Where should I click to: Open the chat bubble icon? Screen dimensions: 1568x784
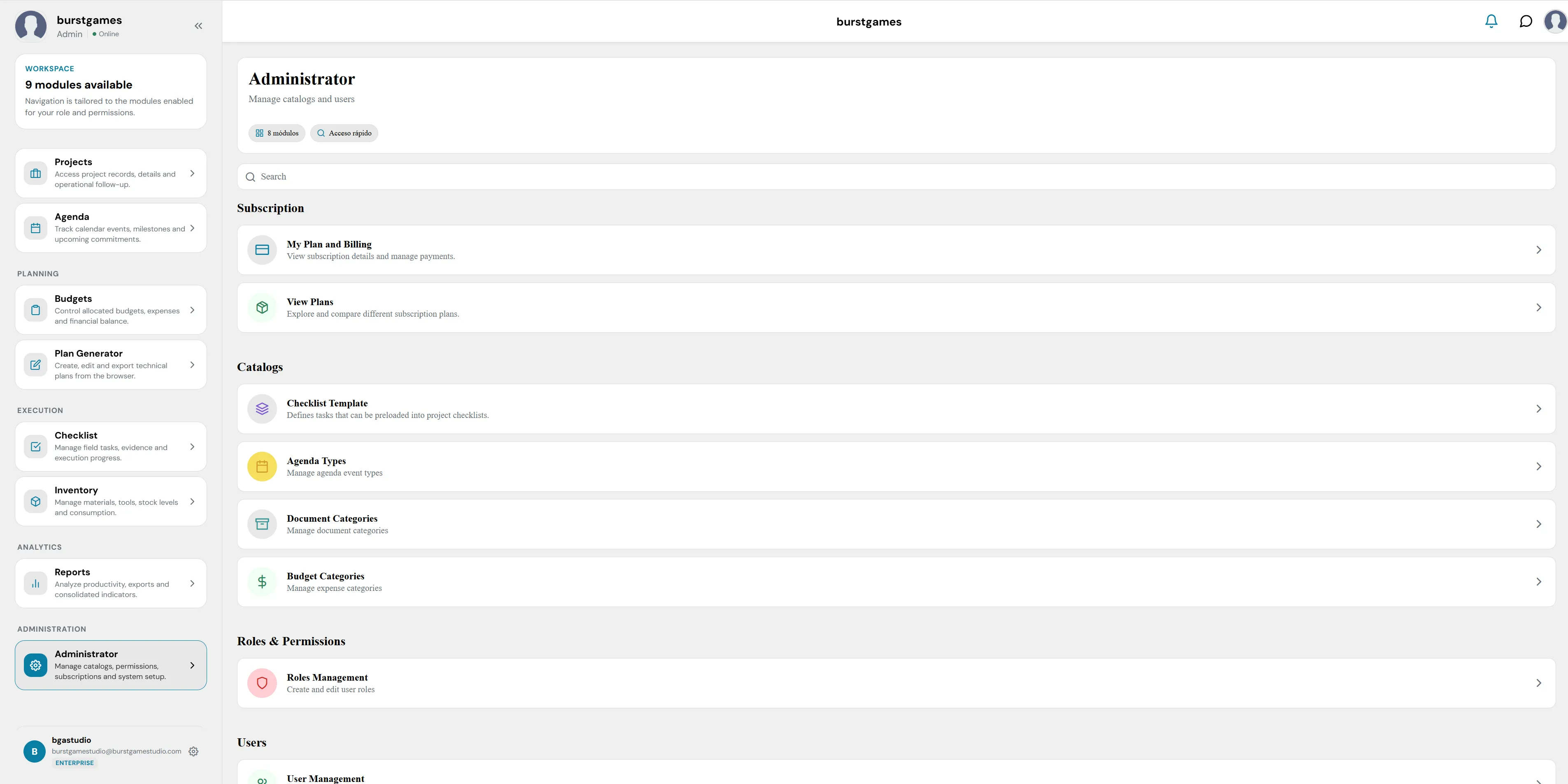[1525, 21]
